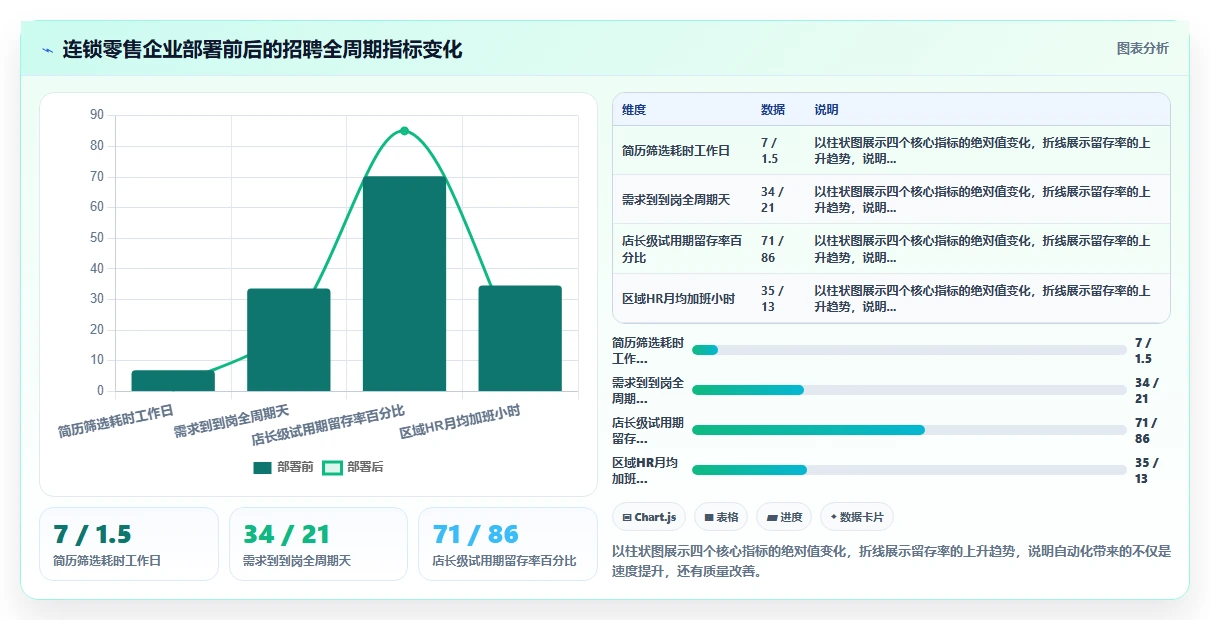Click the x-axis label 店长级试用期留存率百分比
The width and height of the screenshot is (1210, 620).
328,425
